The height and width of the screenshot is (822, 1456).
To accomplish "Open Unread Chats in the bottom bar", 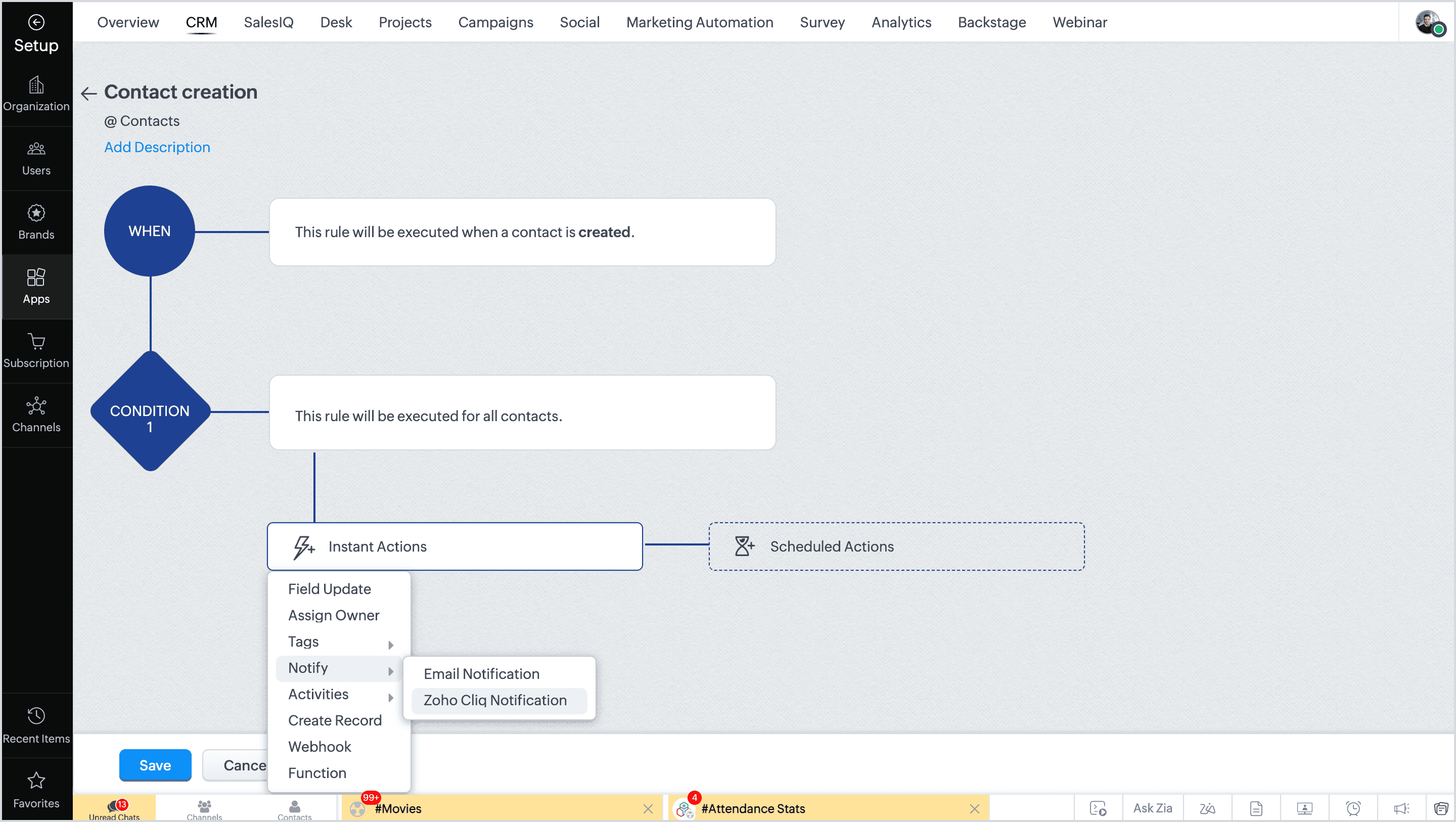I will pos(115,809).
